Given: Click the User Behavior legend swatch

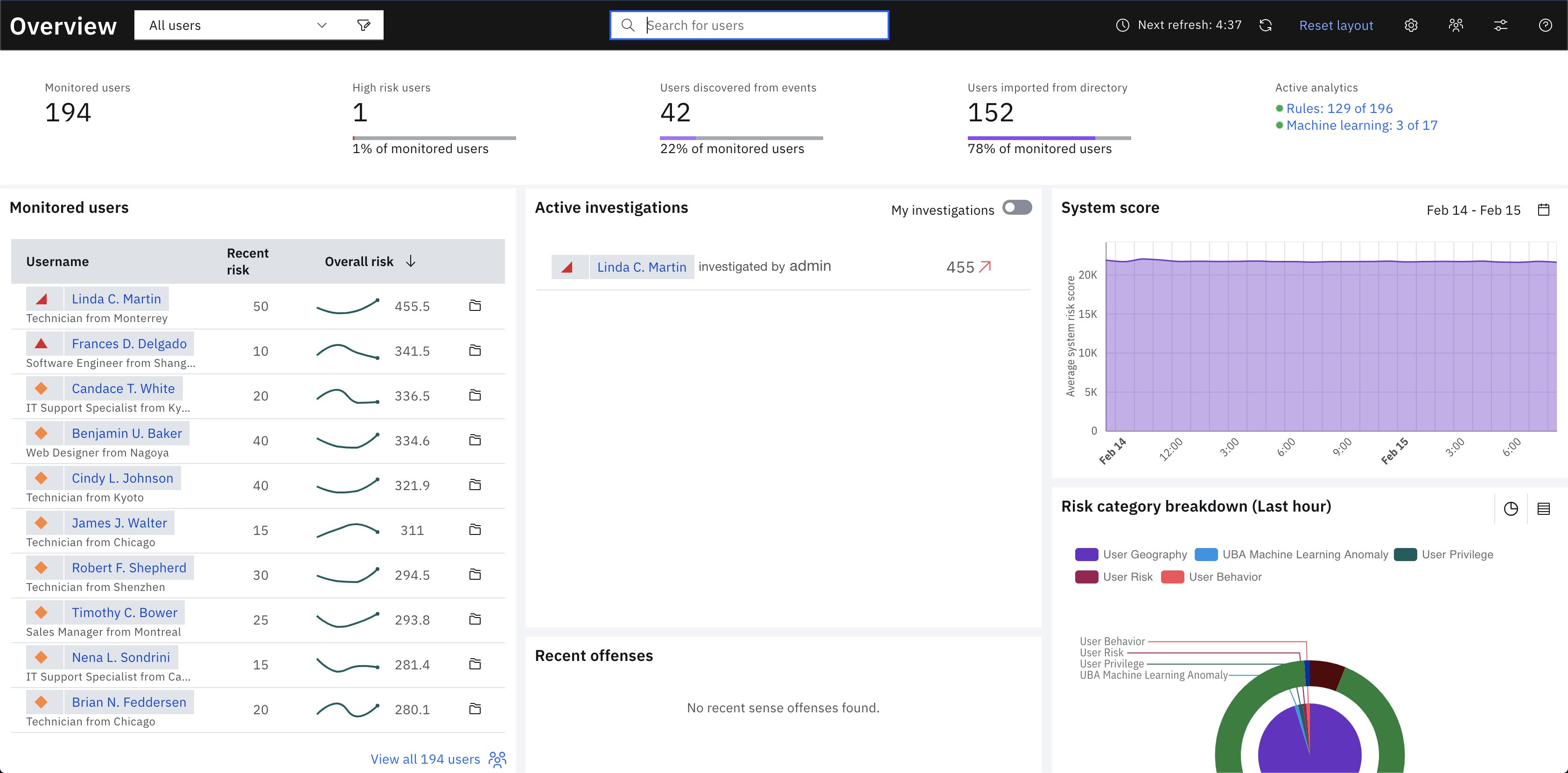Looking at the screenshot, I should click(x=1172, y=577).
